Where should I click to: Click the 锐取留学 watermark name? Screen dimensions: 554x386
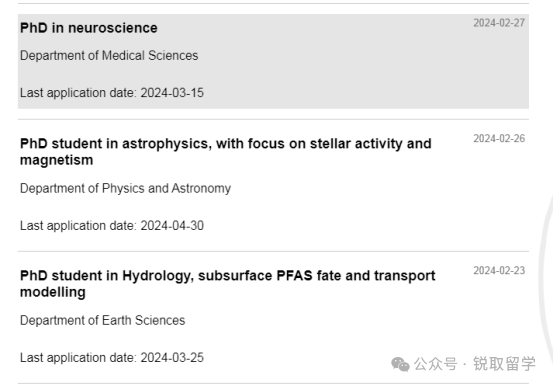tap(505, 364)
